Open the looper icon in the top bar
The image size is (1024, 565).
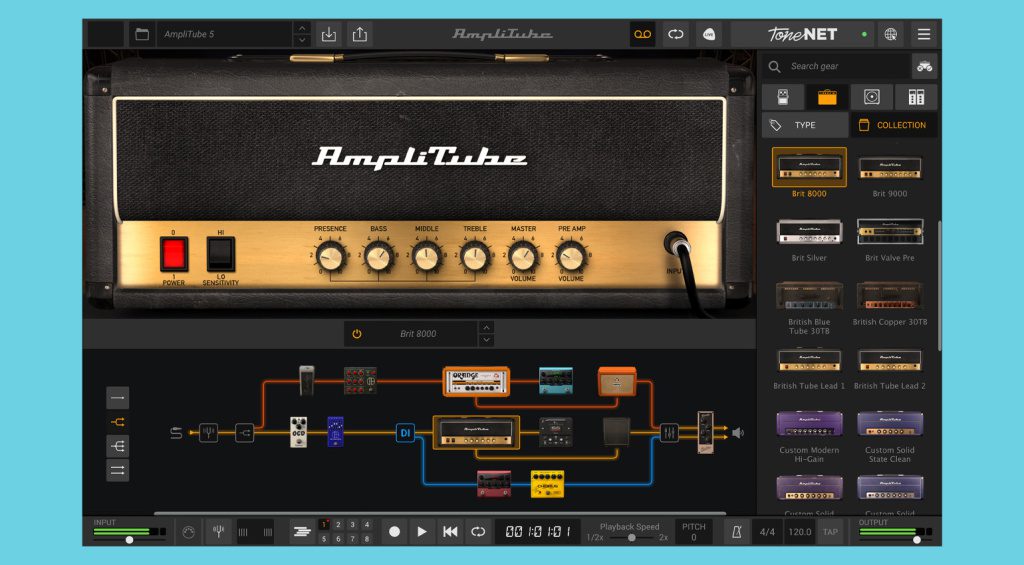pos(676,34)
